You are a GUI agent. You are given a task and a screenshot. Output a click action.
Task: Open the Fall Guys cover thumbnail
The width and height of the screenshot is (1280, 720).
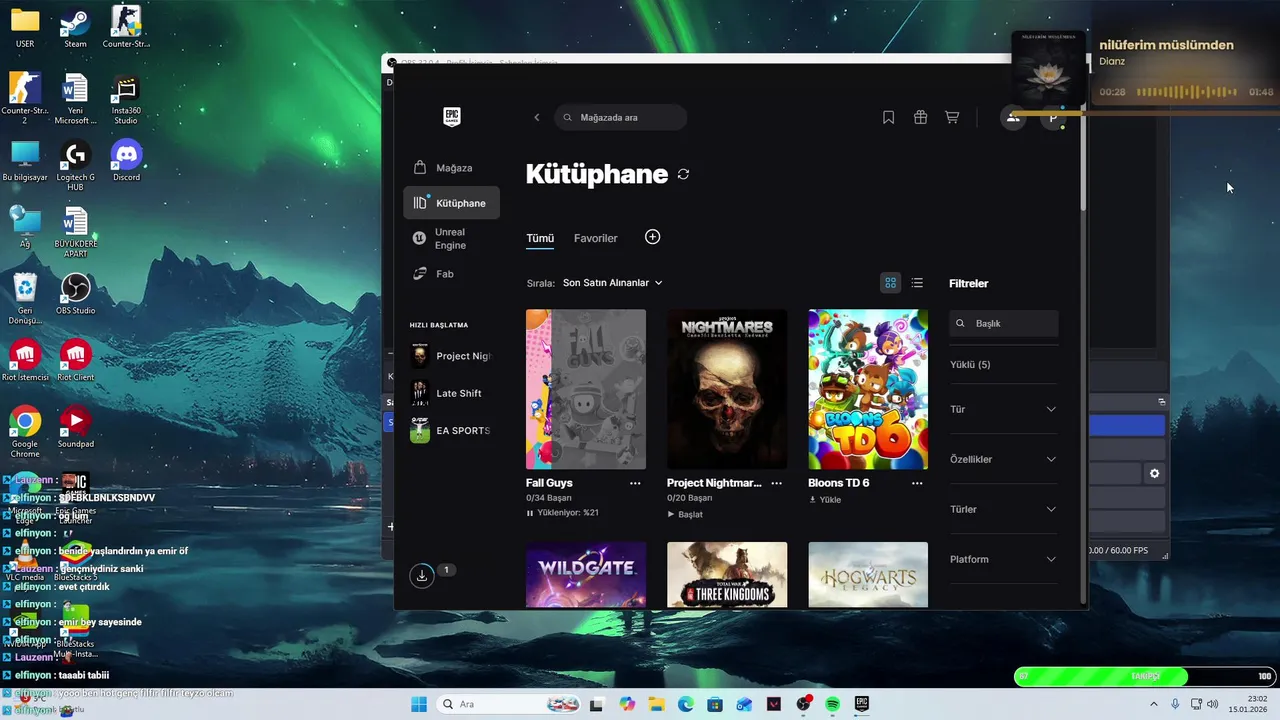tap(586, 389)
